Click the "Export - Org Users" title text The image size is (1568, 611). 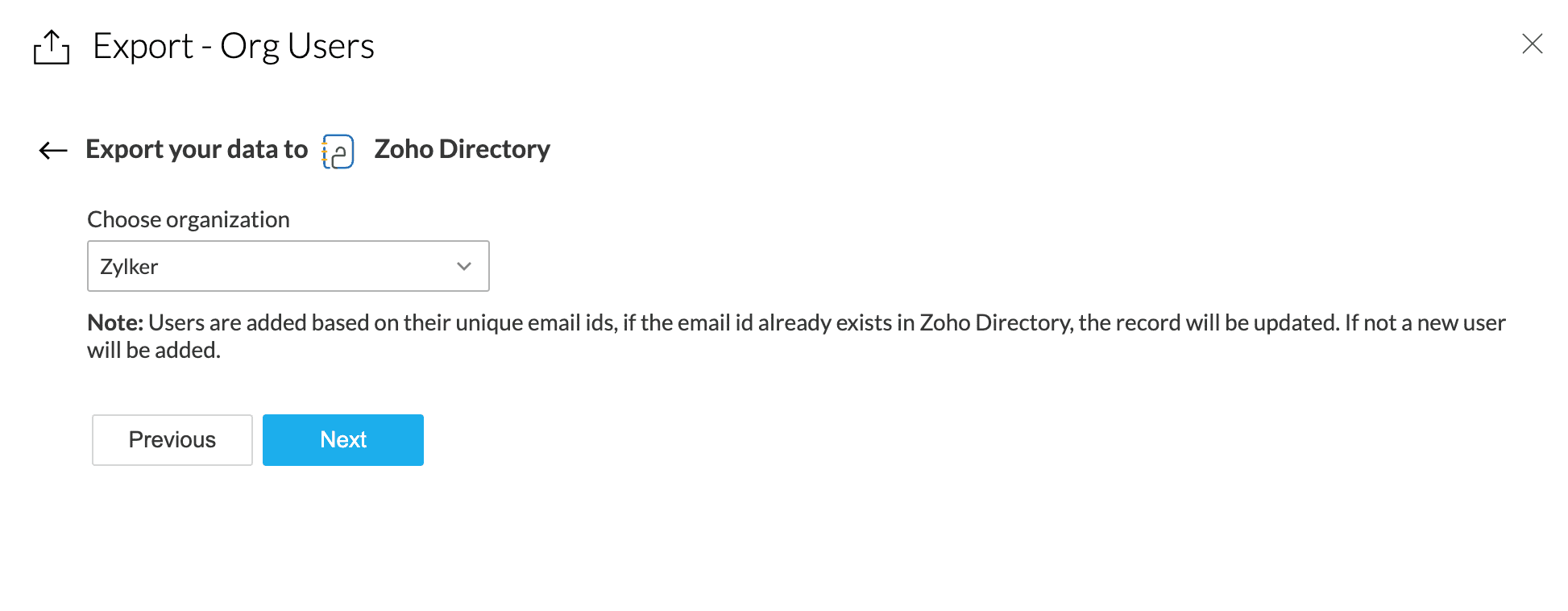pyautogui.click(x=234, y=46)
